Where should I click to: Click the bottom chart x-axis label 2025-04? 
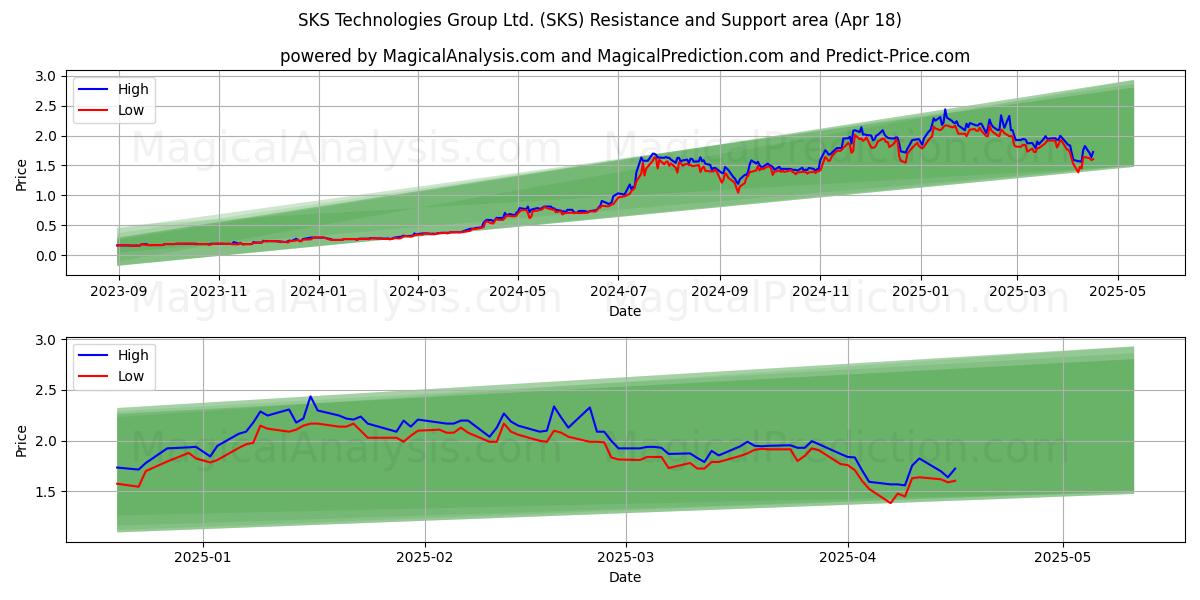coord(848,558)
